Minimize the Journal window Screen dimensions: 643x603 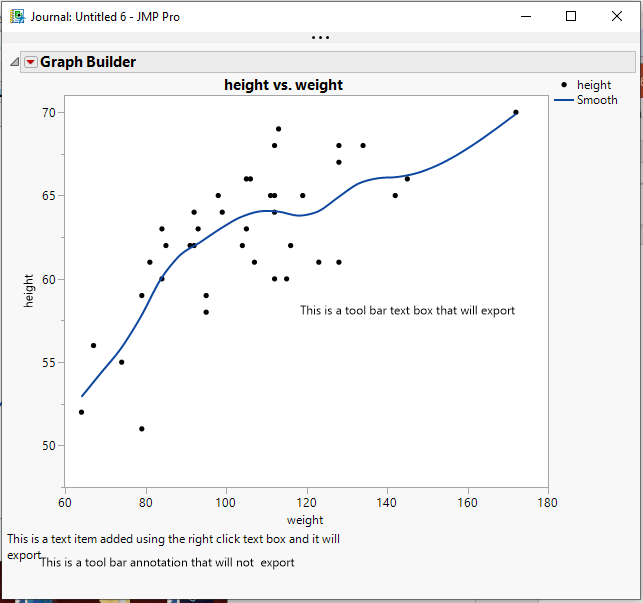tap(526, 16)
